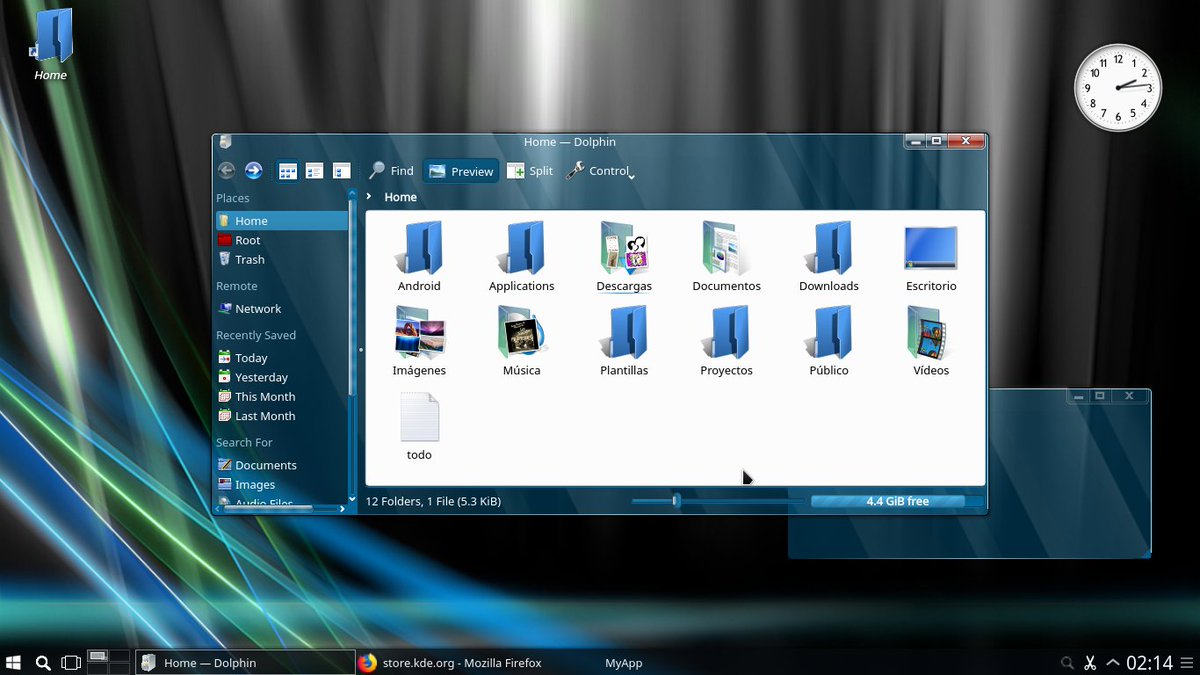1200x675 pixels.
Task: Switch to Details view mode
Action: 341,171
